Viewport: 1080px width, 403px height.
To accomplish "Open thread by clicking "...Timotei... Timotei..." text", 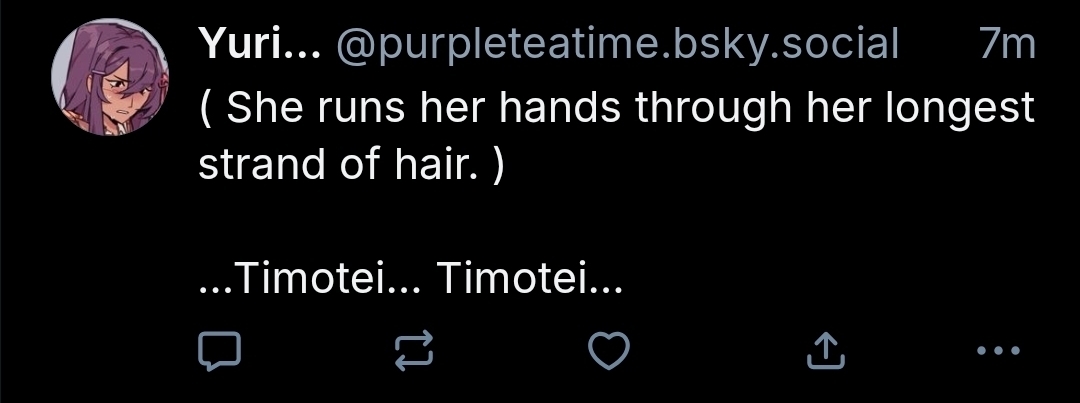I will click(x=411, y=281).
